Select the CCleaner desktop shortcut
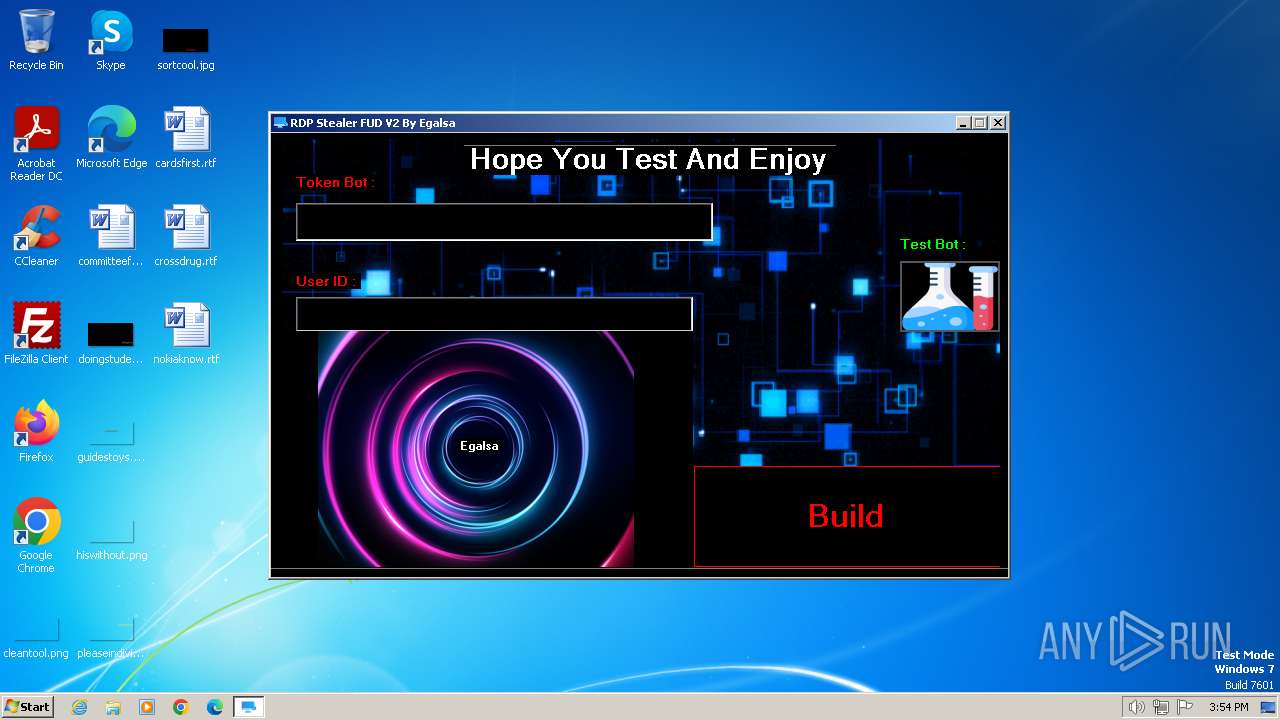The image size is (1280, 720). click(x=36, y=236)
